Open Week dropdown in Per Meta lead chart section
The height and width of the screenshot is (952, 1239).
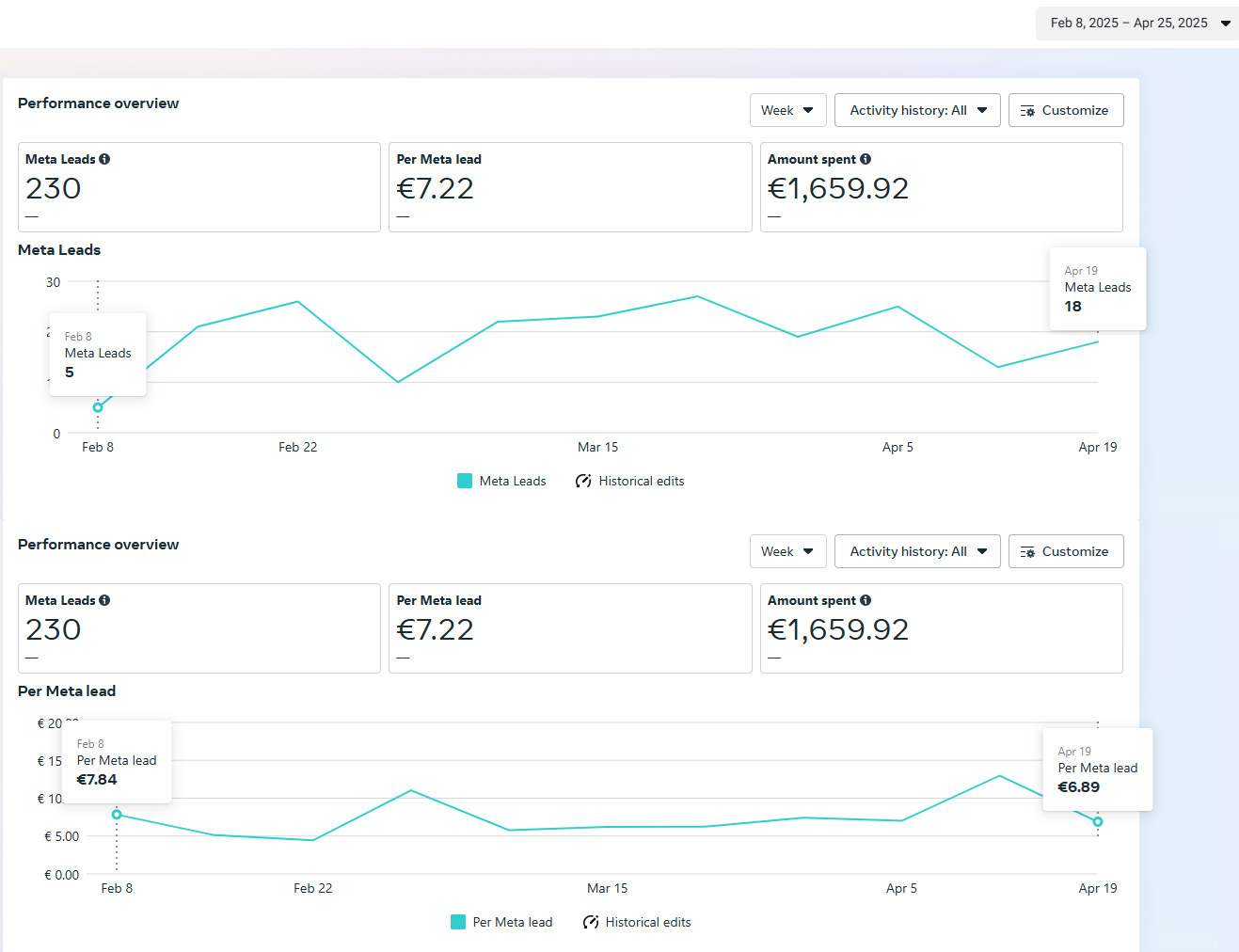(x=788, y=551)
